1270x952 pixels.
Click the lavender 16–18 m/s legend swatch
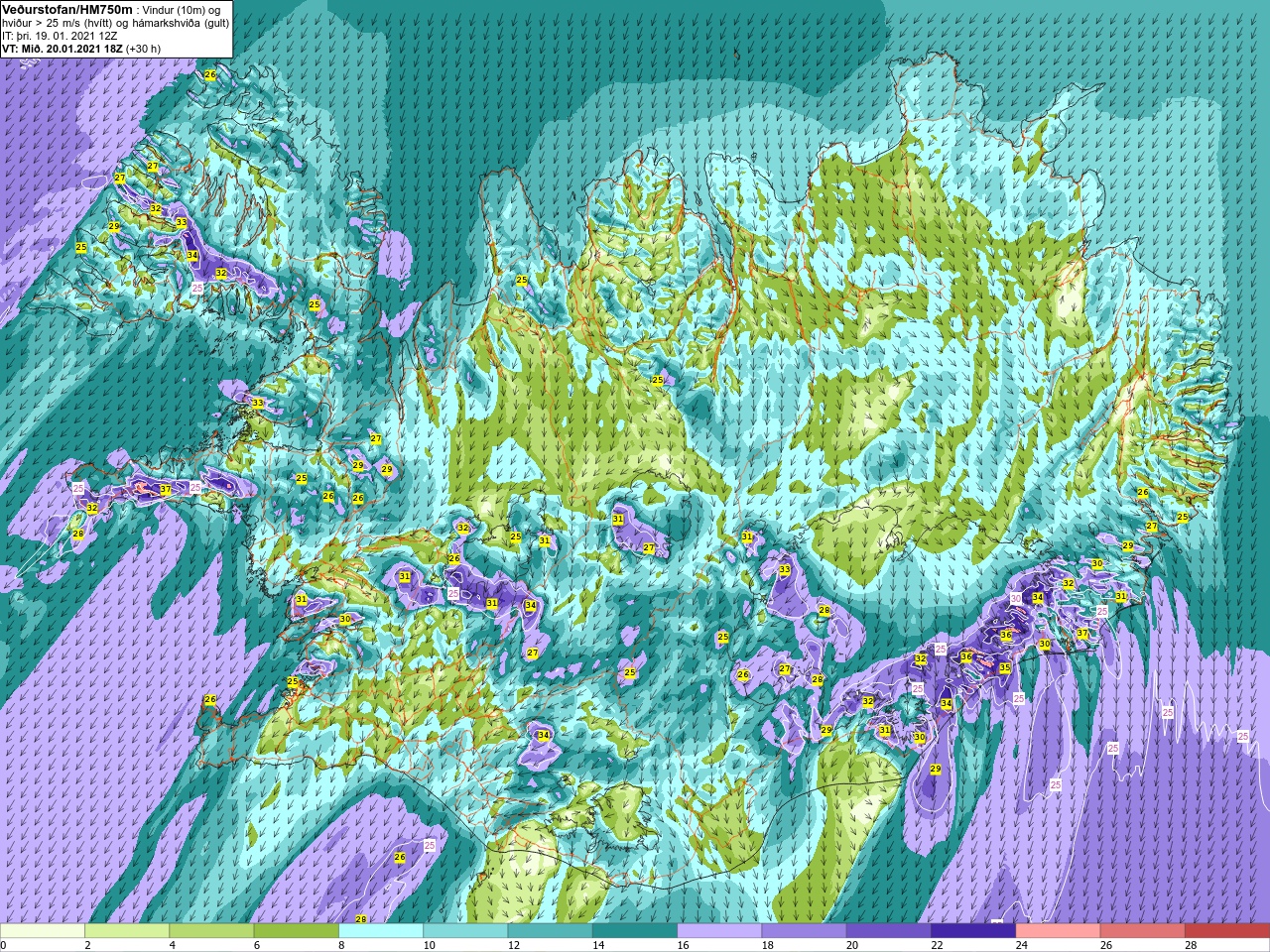[719, 931]
